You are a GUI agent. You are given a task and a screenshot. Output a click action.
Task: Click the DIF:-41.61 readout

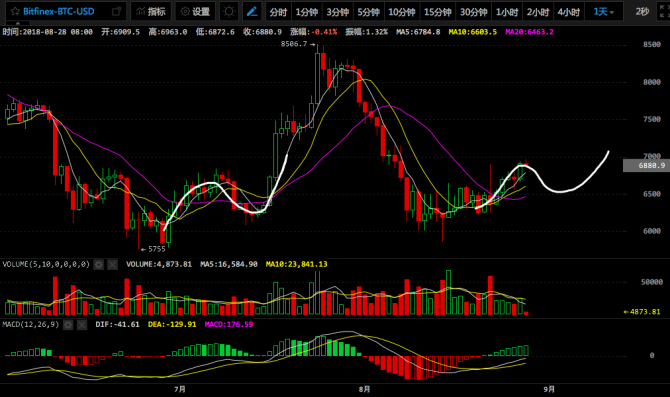pos(117,325)
